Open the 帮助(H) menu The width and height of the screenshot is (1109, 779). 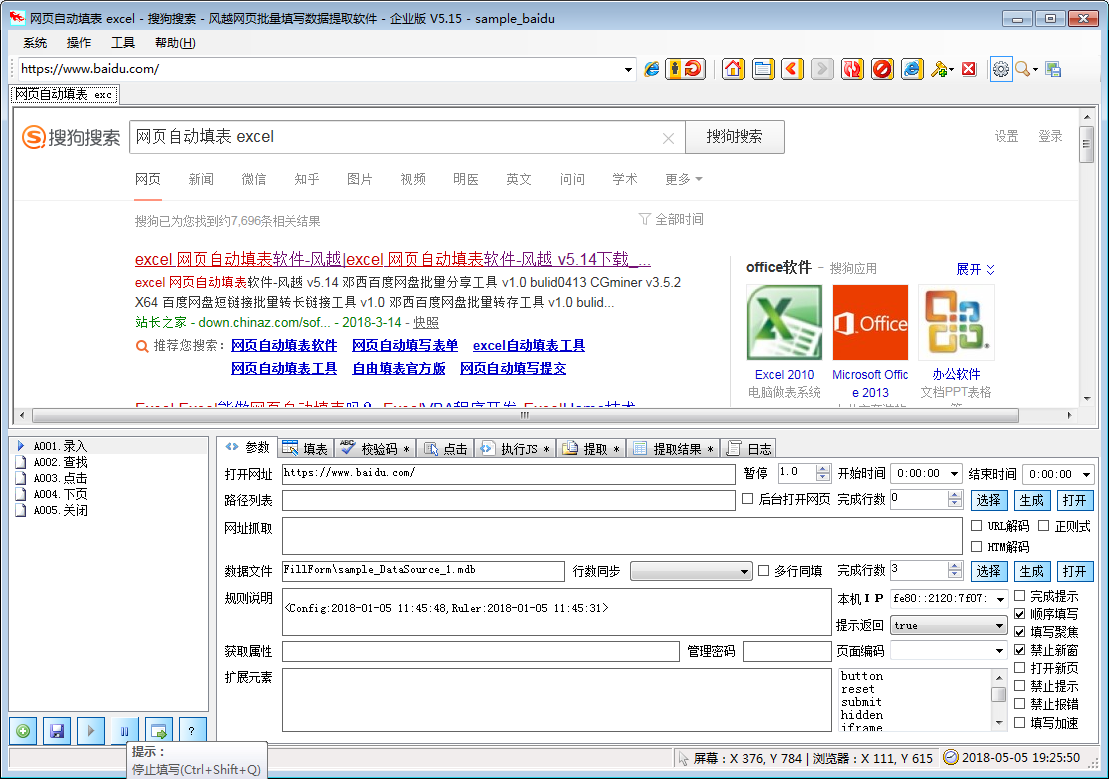(x=175, y=42)
